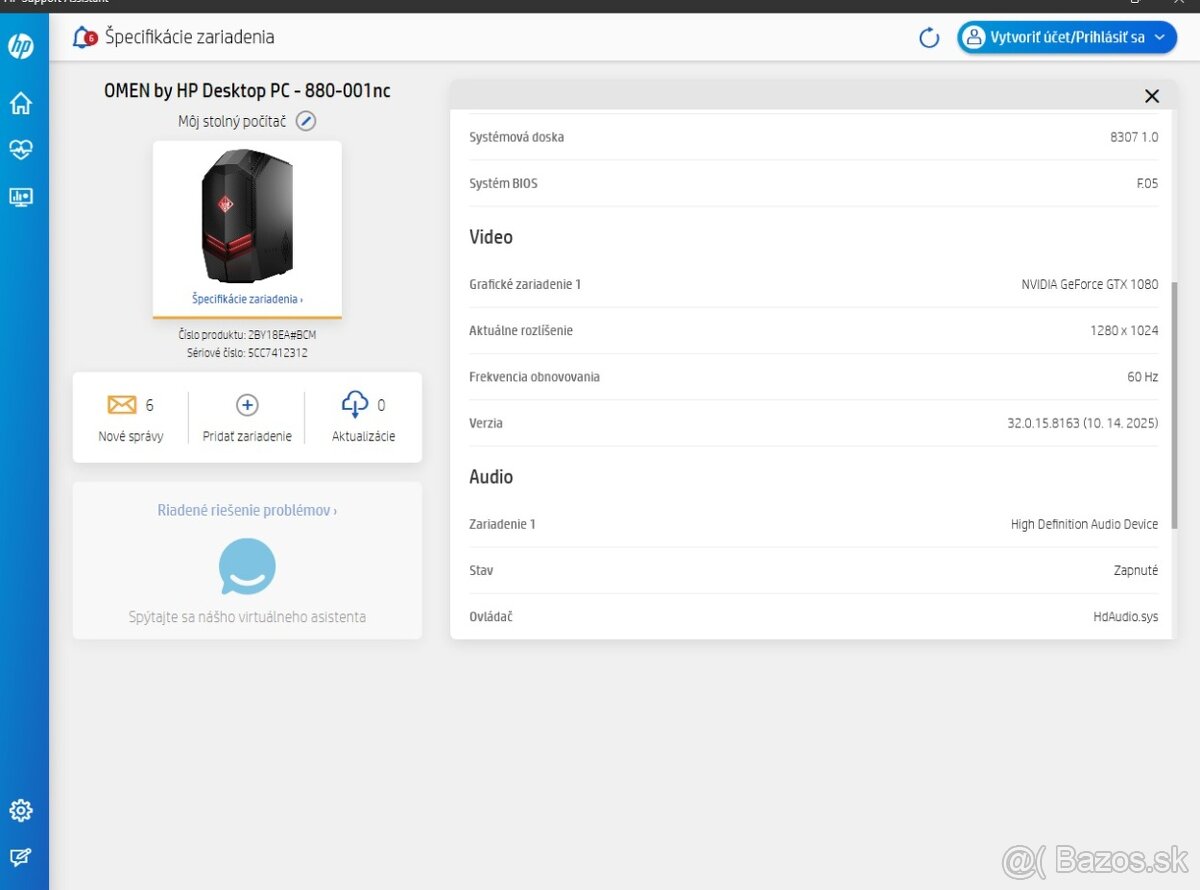This screenshot has width=1200, height=890.
Task: Click the notification bell with badge
Action: [85, 38]
